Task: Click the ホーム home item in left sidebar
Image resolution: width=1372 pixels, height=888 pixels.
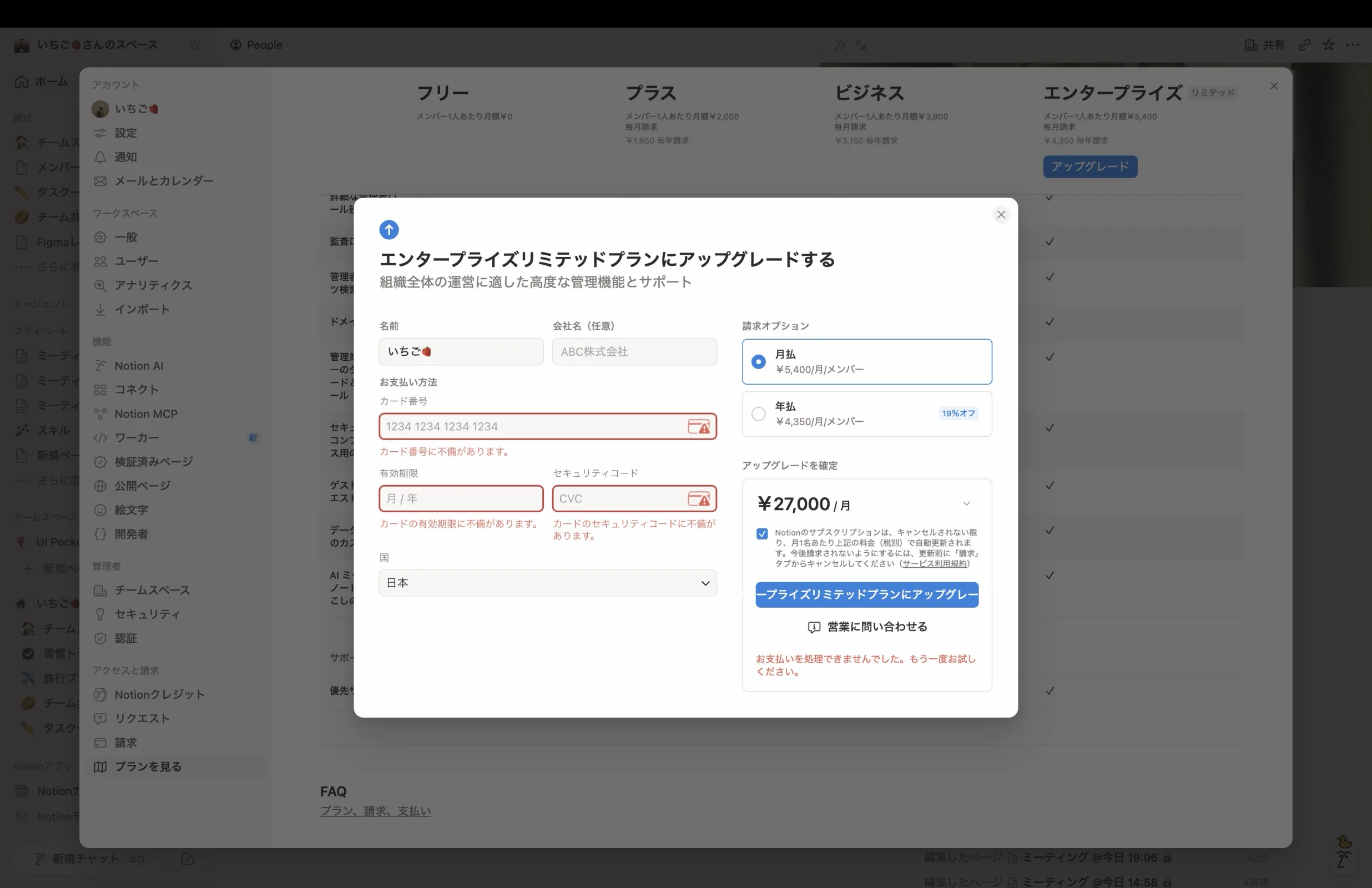Action: click(42, 82)
